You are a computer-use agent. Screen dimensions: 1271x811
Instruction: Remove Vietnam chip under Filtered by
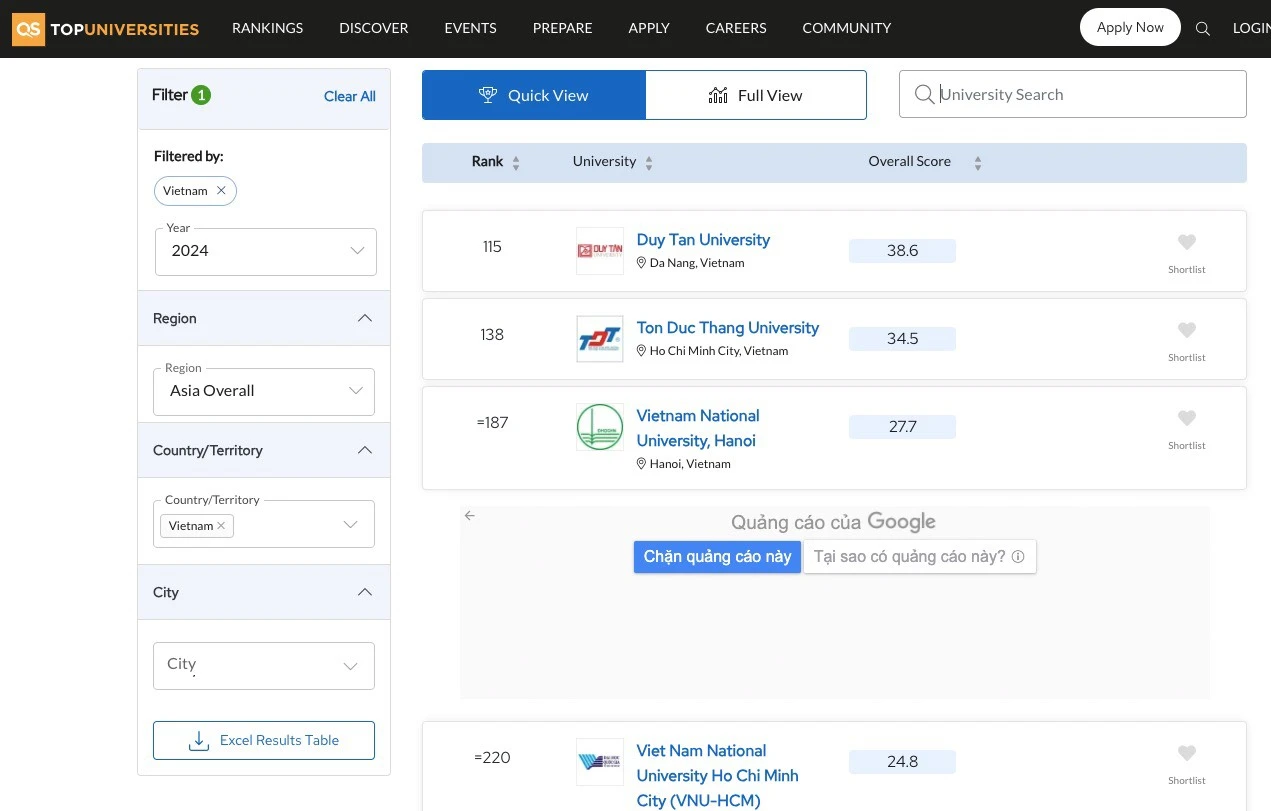click(x=221, y=191)
